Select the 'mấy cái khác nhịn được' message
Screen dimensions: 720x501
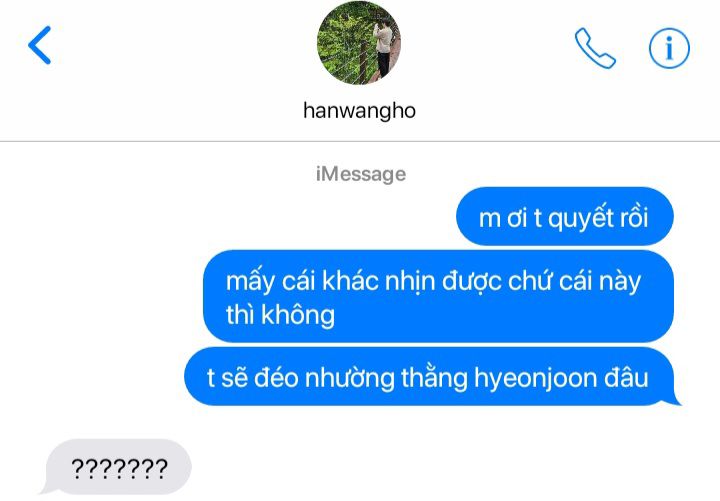pyautogui.click(x=439, y=297)
